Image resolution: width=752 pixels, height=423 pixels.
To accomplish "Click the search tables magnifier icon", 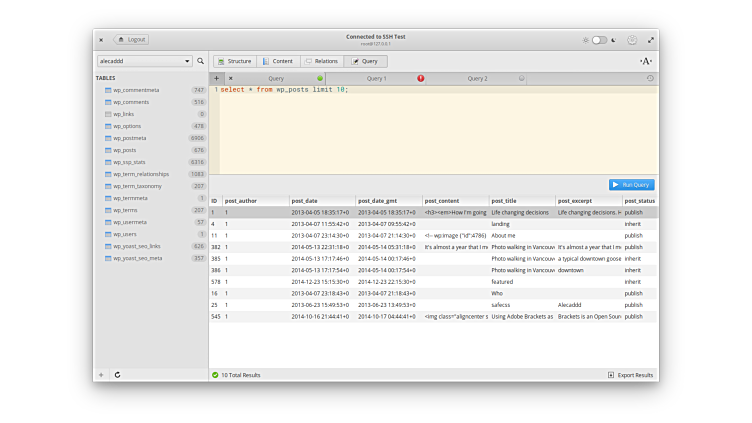I will pos(200,61).
